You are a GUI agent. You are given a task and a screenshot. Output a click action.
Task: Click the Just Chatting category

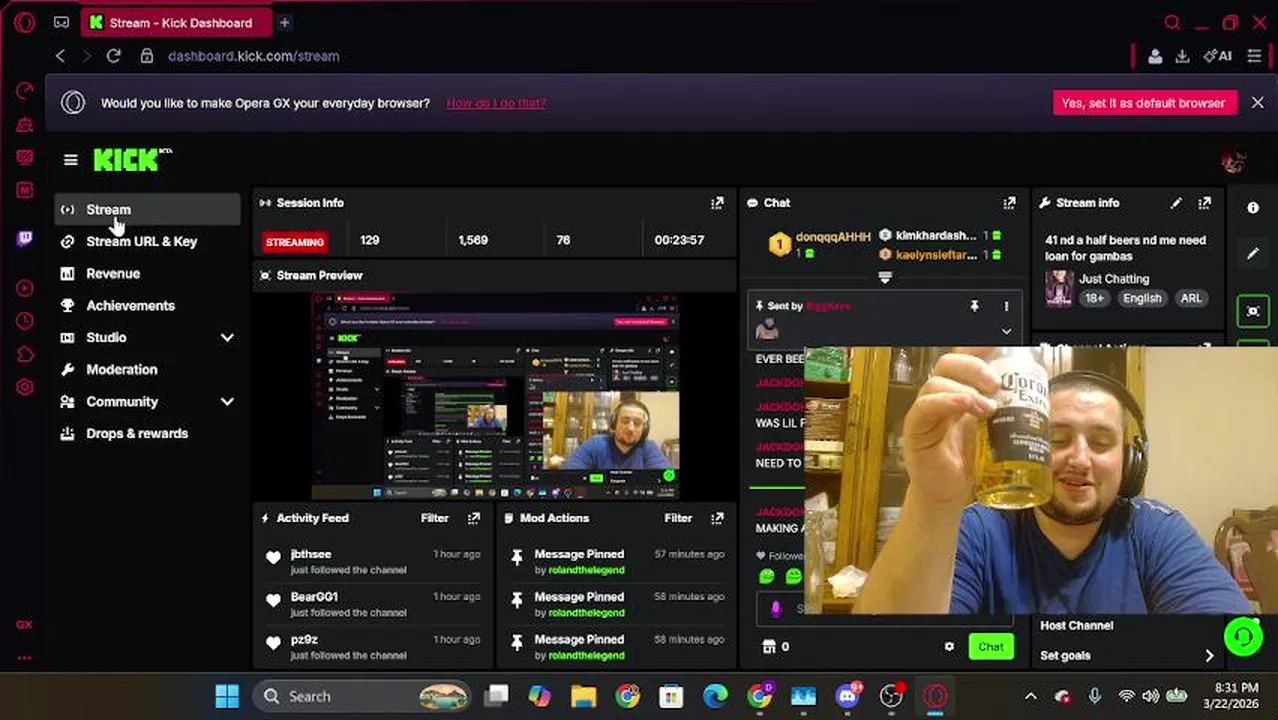[x=1113, y=279]
